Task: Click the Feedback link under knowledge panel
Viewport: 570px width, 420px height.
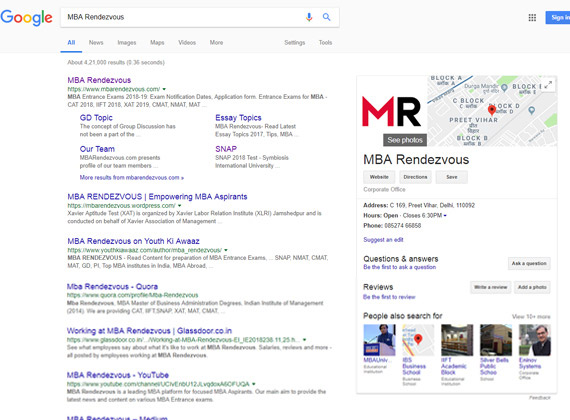Action: (539, 398)
